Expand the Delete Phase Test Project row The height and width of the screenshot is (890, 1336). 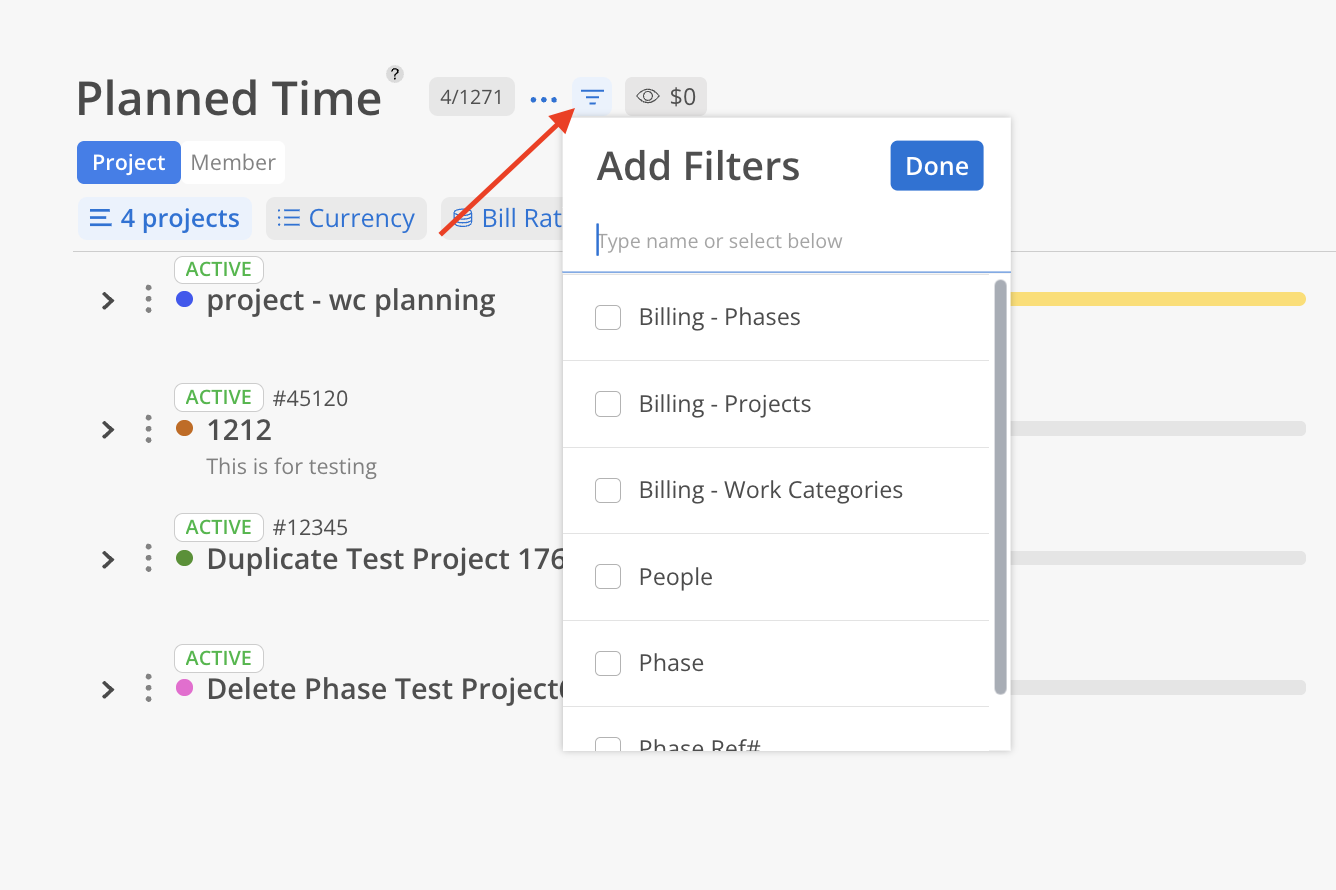click(108, 689)
